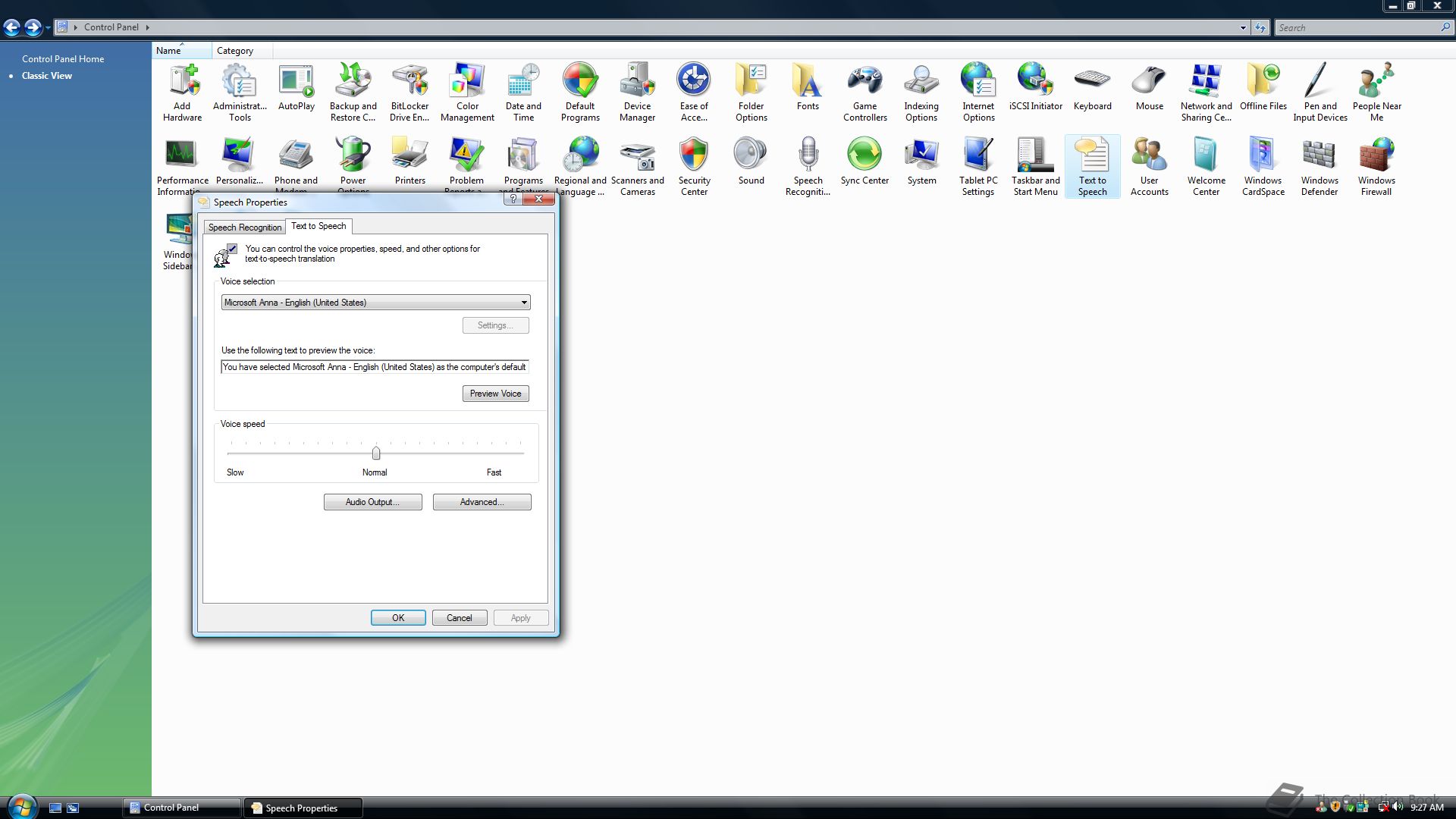Expand the Voice selection dropdown
The image size is (1456, 819).
[x=375, y=303]
